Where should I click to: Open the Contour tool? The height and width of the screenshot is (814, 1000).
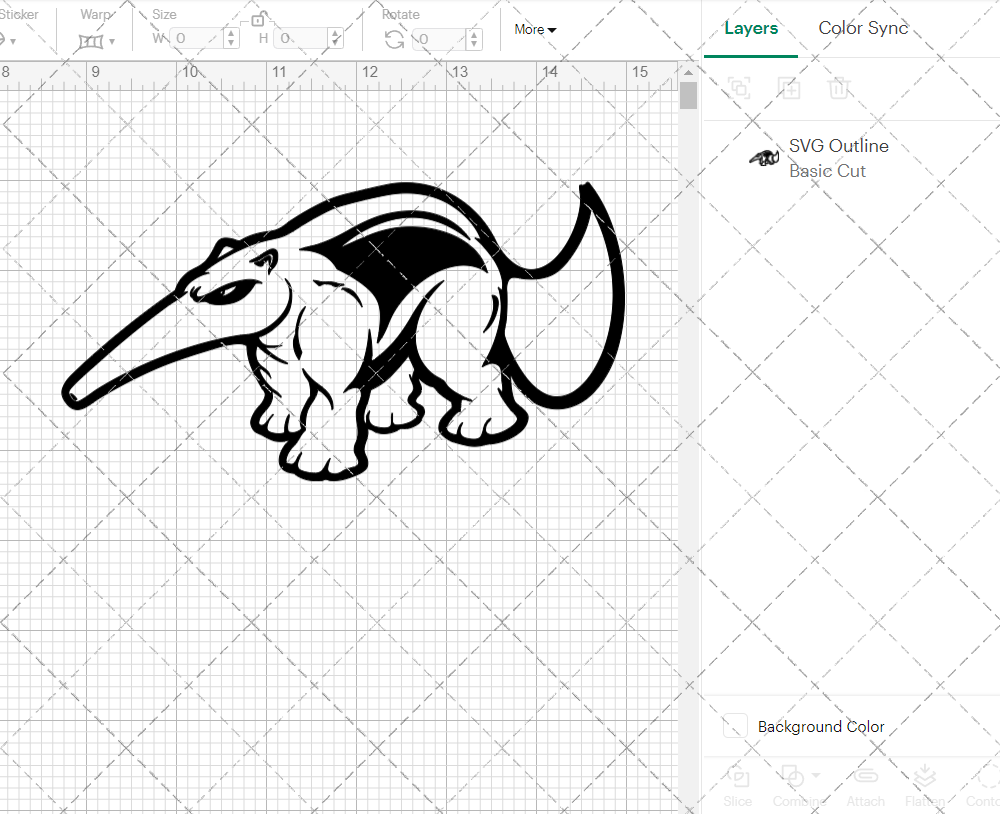pyautogui.click(x=985, y=786)
